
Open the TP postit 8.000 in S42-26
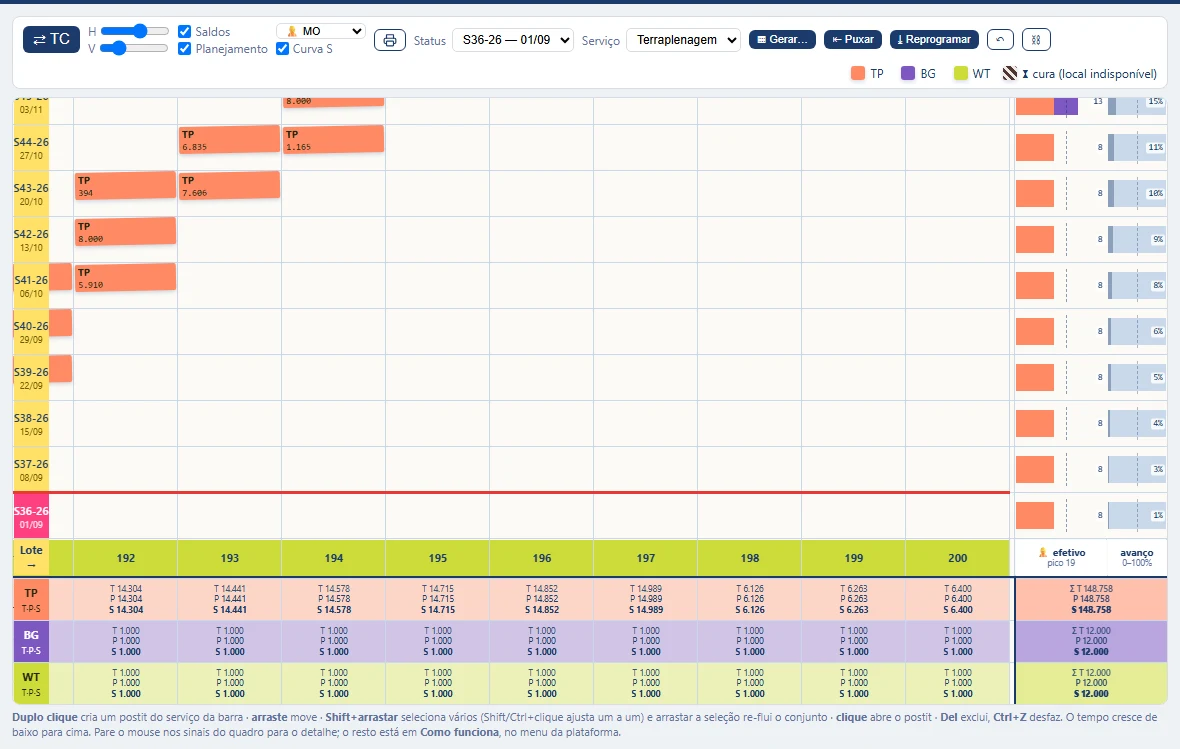(125, 232)
